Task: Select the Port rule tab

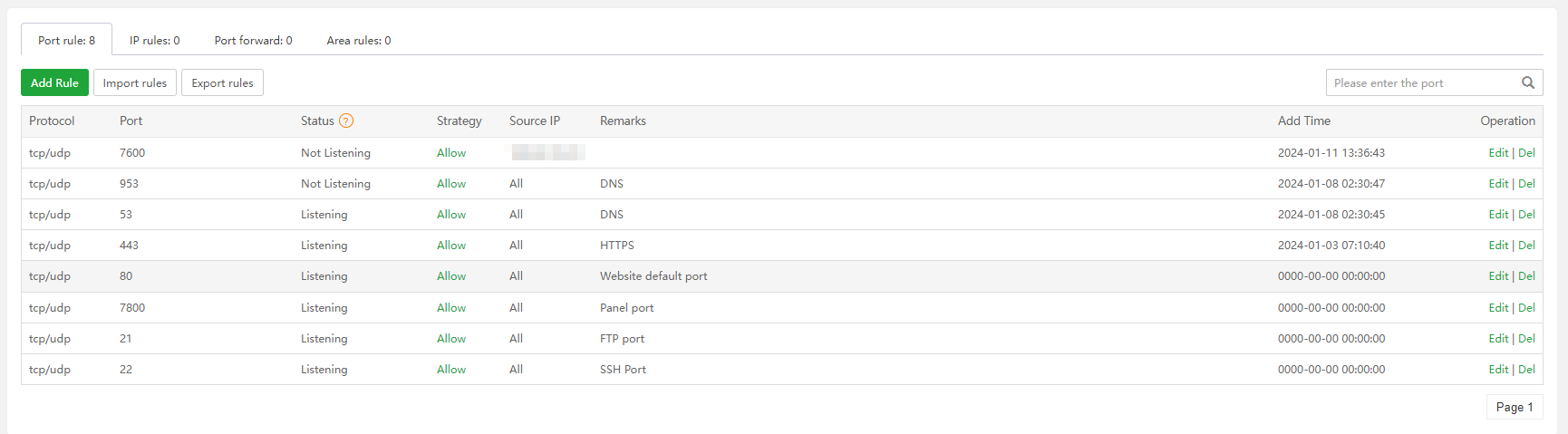Action: click(x=66, y=40)
